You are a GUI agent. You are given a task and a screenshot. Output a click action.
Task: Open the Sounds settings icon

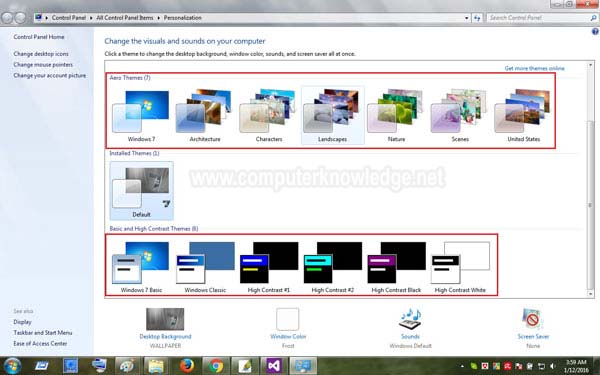pyautogui.click(x=410, y=319)
